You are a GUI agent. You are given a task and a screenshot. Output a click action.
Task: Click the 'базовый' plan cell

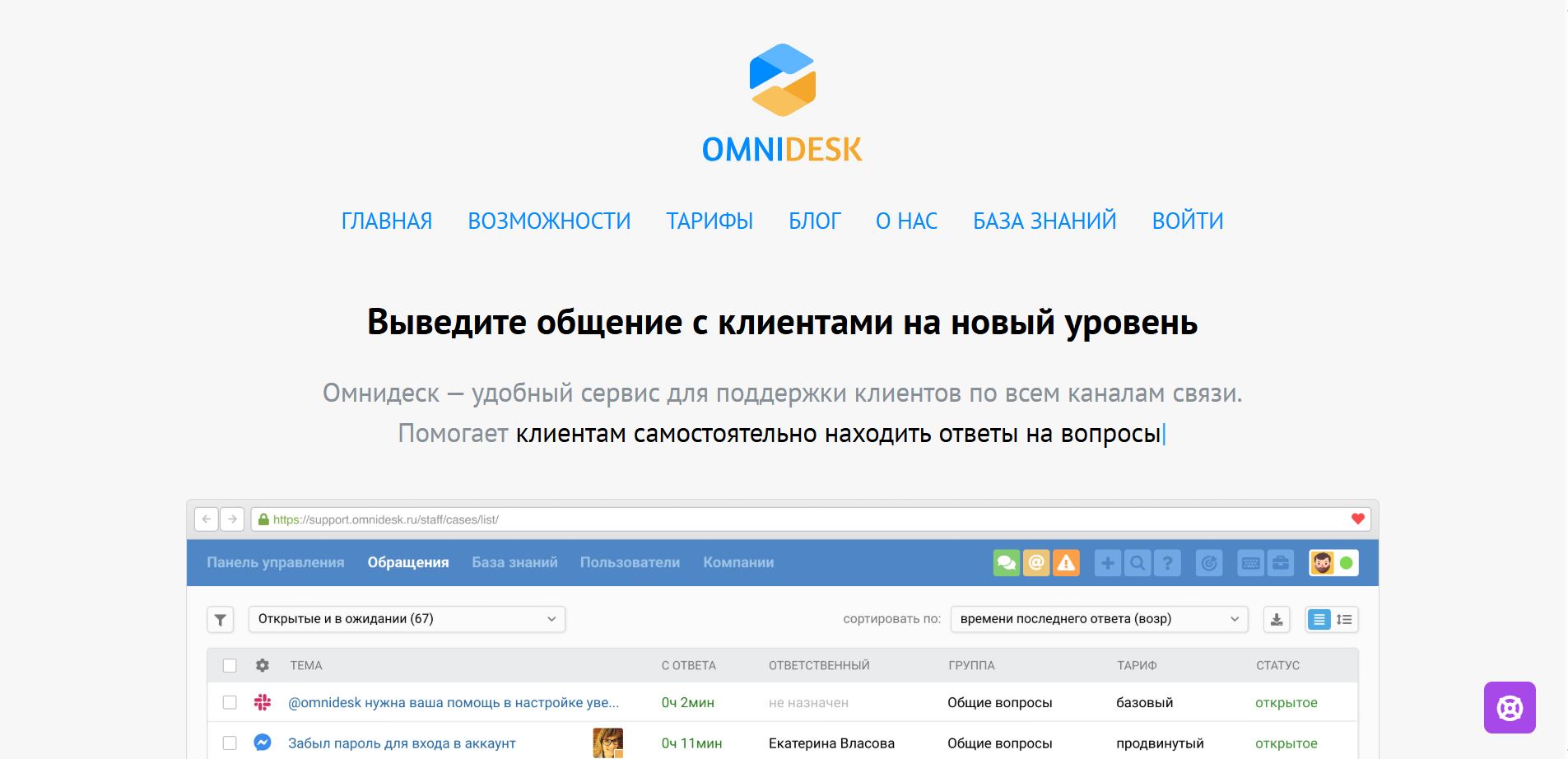(x=1145, y=702)
